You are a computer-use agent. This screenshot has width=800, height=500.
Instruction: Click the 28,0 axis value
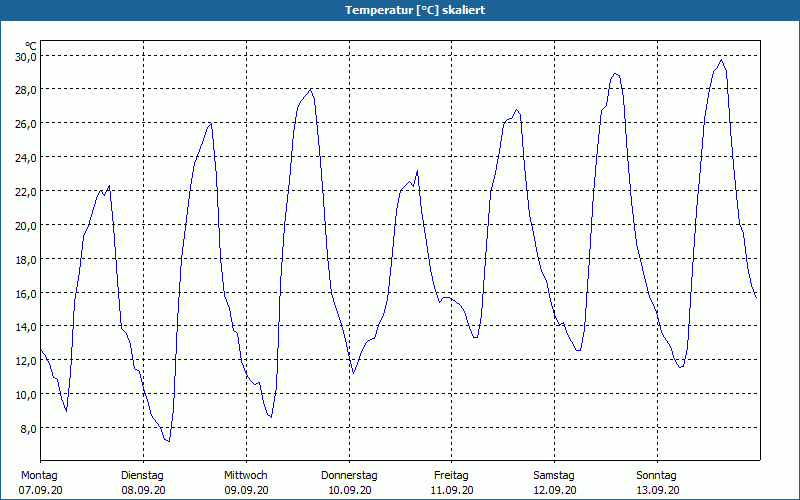(x=26, y=90)
